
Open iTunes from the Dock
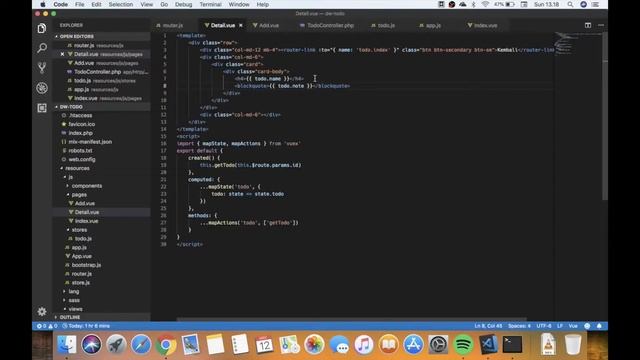(x=364, y=345)
